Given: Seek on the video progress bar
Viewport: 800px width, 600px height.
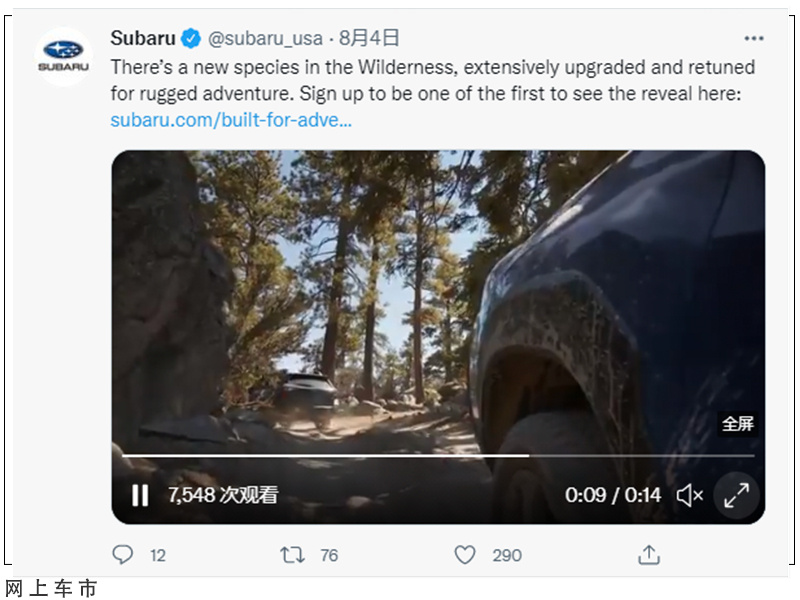Looking at the screenshot, I should [438, 455].
